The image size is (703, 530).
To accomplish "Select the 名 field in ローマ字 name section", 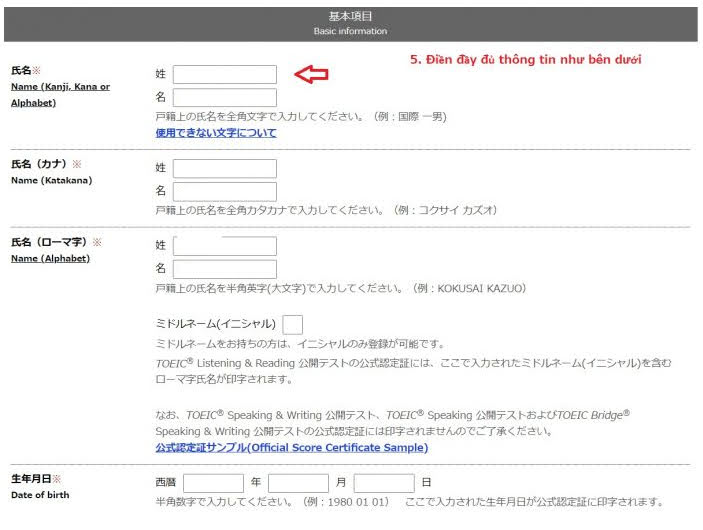I will click(225, 269).
